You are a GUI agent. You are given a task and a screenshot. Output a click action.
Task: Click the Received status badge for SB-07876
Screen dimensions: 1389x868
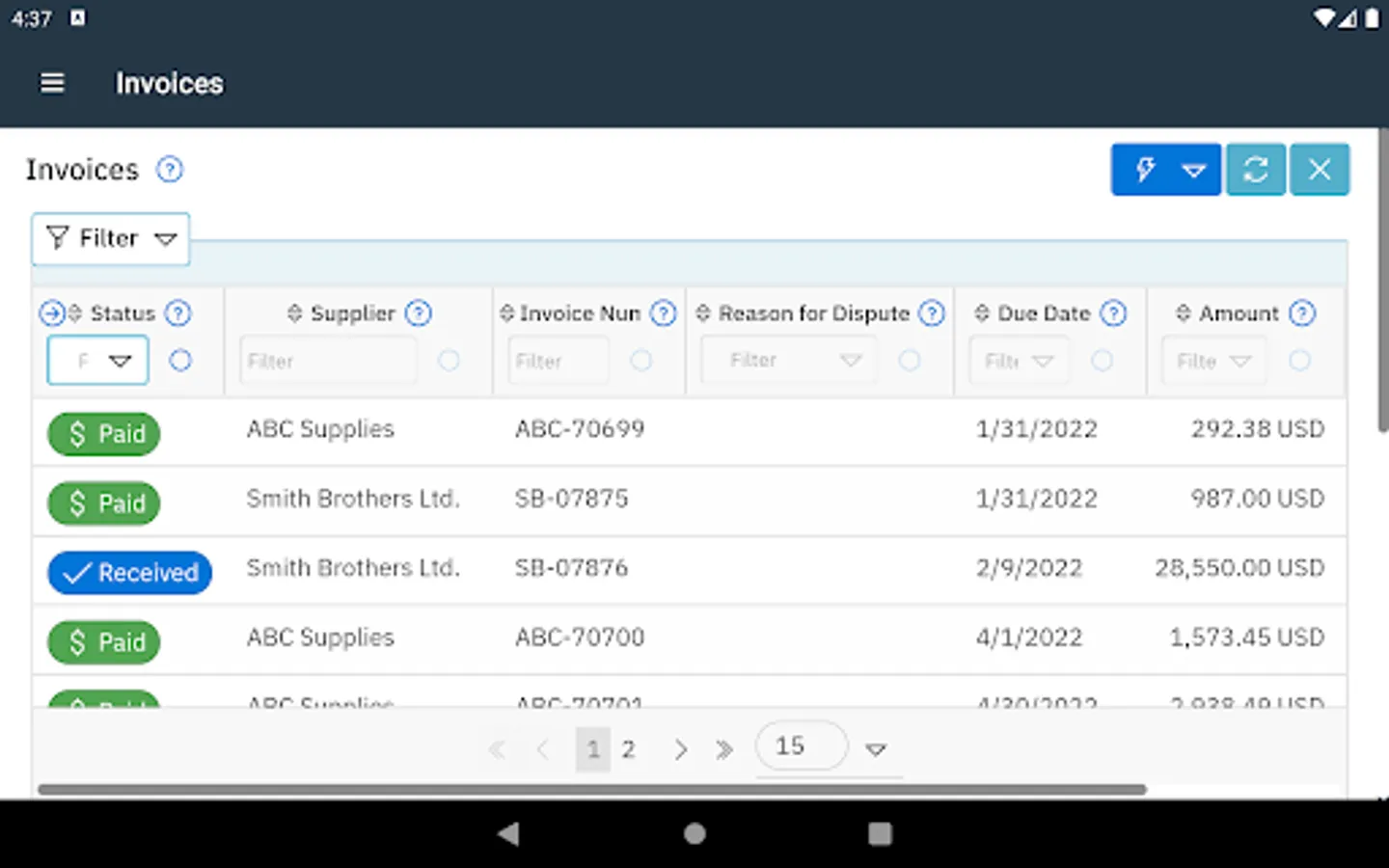129,572
